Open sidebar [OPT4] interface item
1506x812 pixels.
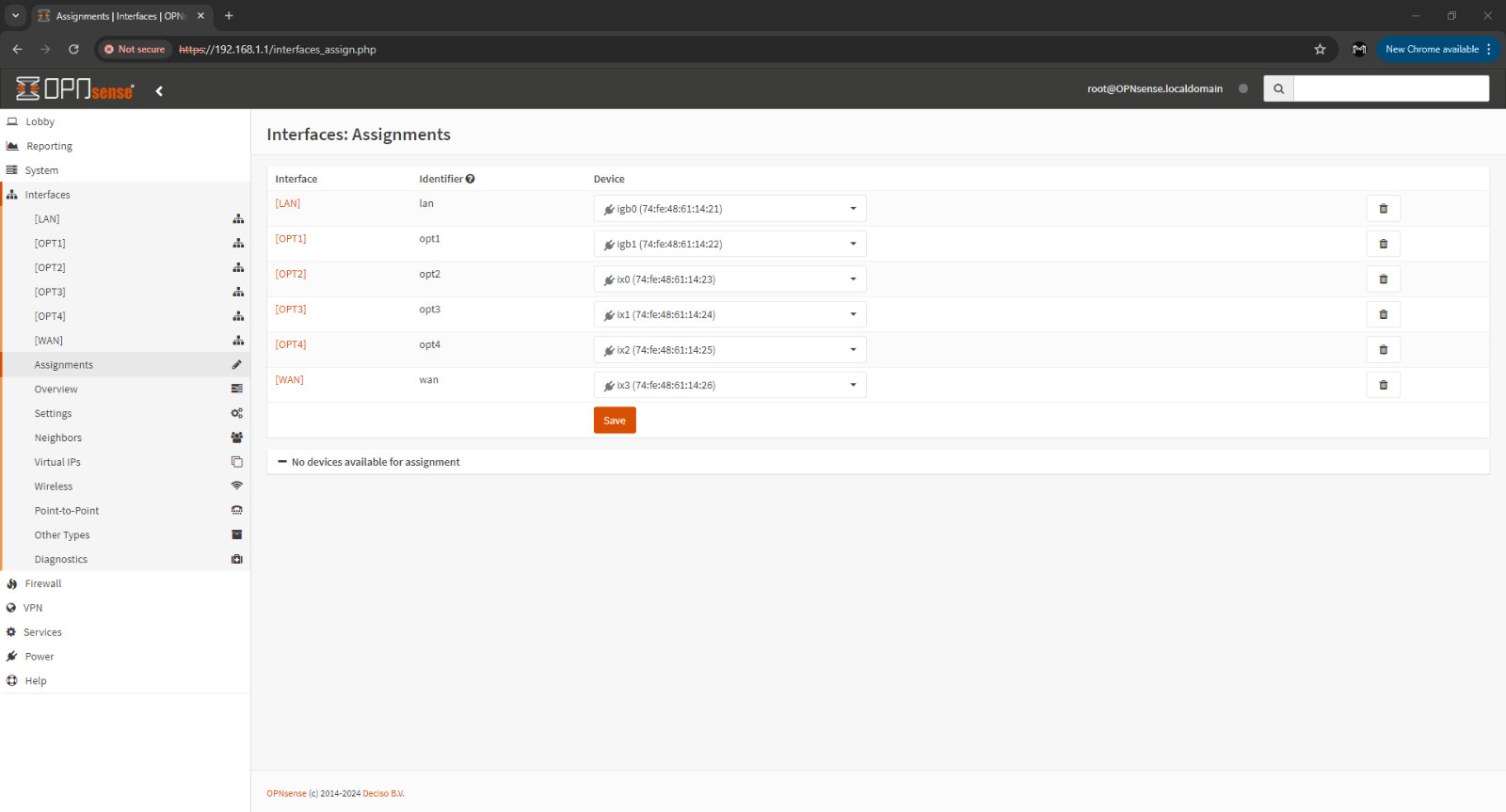click(125, 316)
